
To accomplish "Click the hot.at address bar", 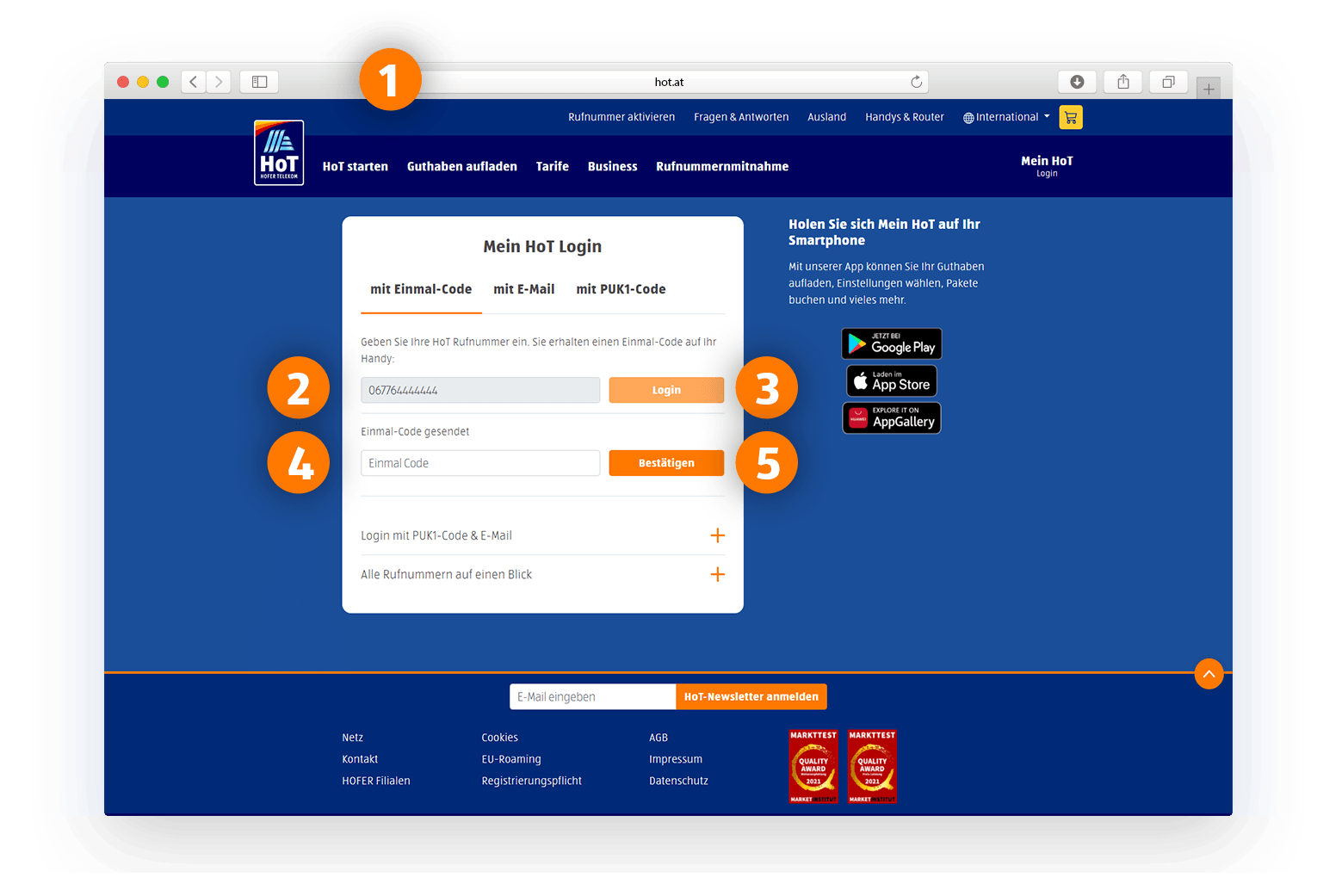I will click(669, 82).
